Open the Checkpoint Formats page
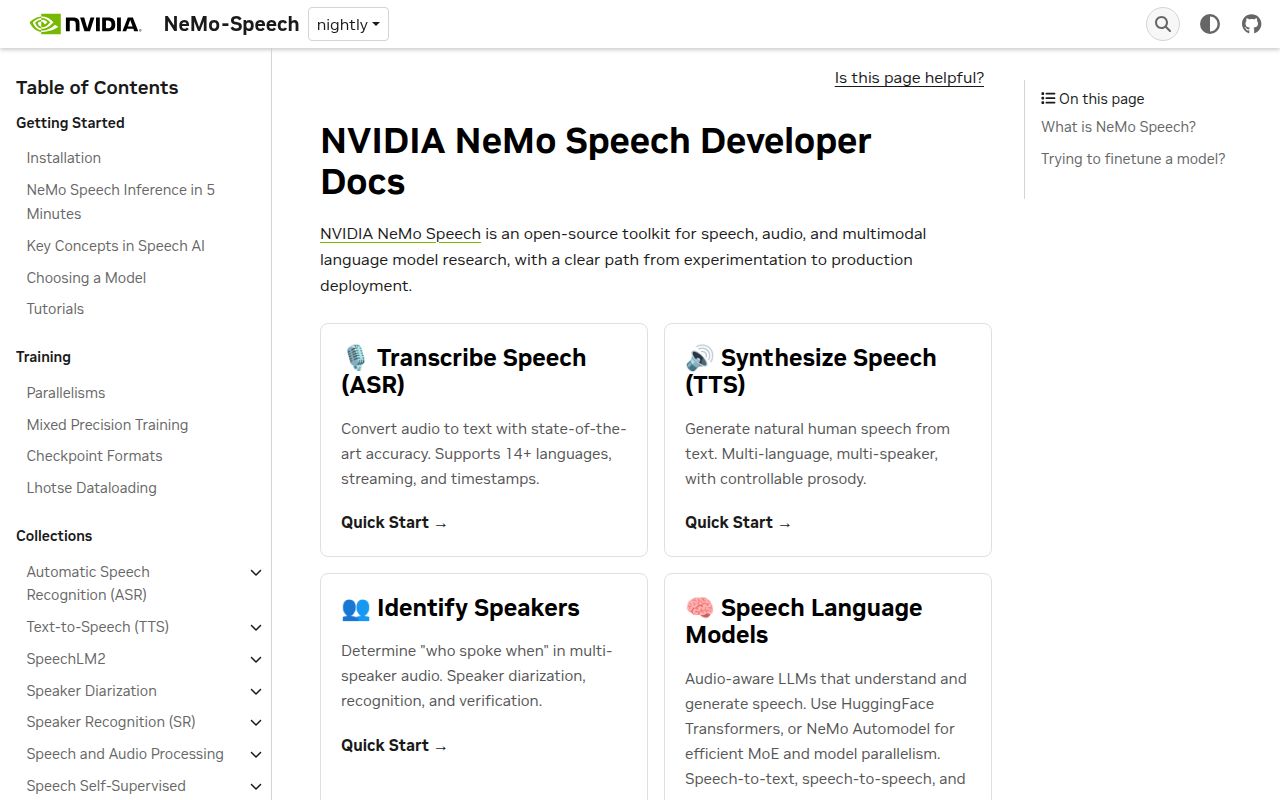The height and width of the screenshot is (800, 1280). 94,456
